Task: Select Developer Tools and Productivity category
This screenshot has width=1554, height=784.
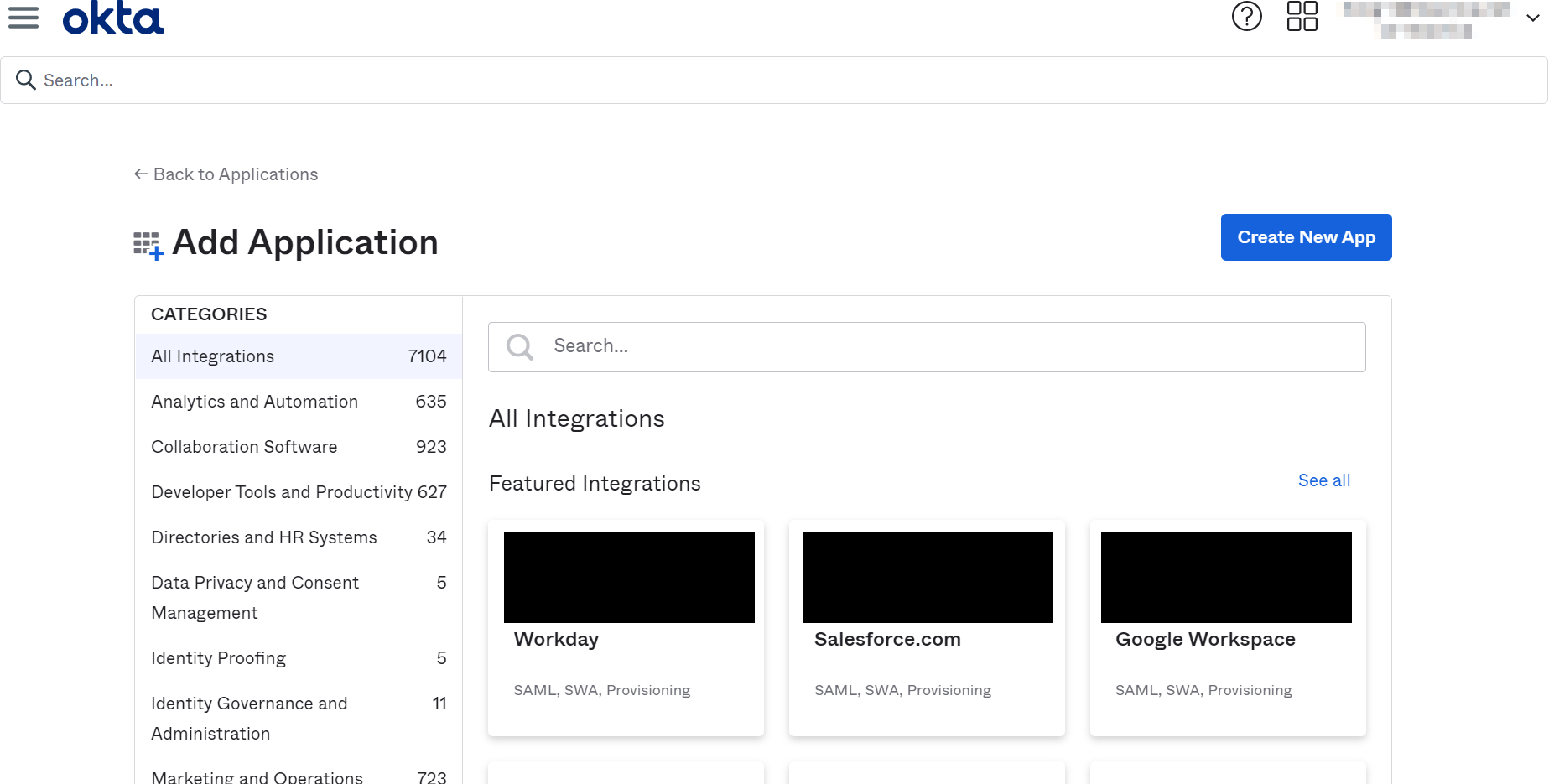Action: pos(299,492)
